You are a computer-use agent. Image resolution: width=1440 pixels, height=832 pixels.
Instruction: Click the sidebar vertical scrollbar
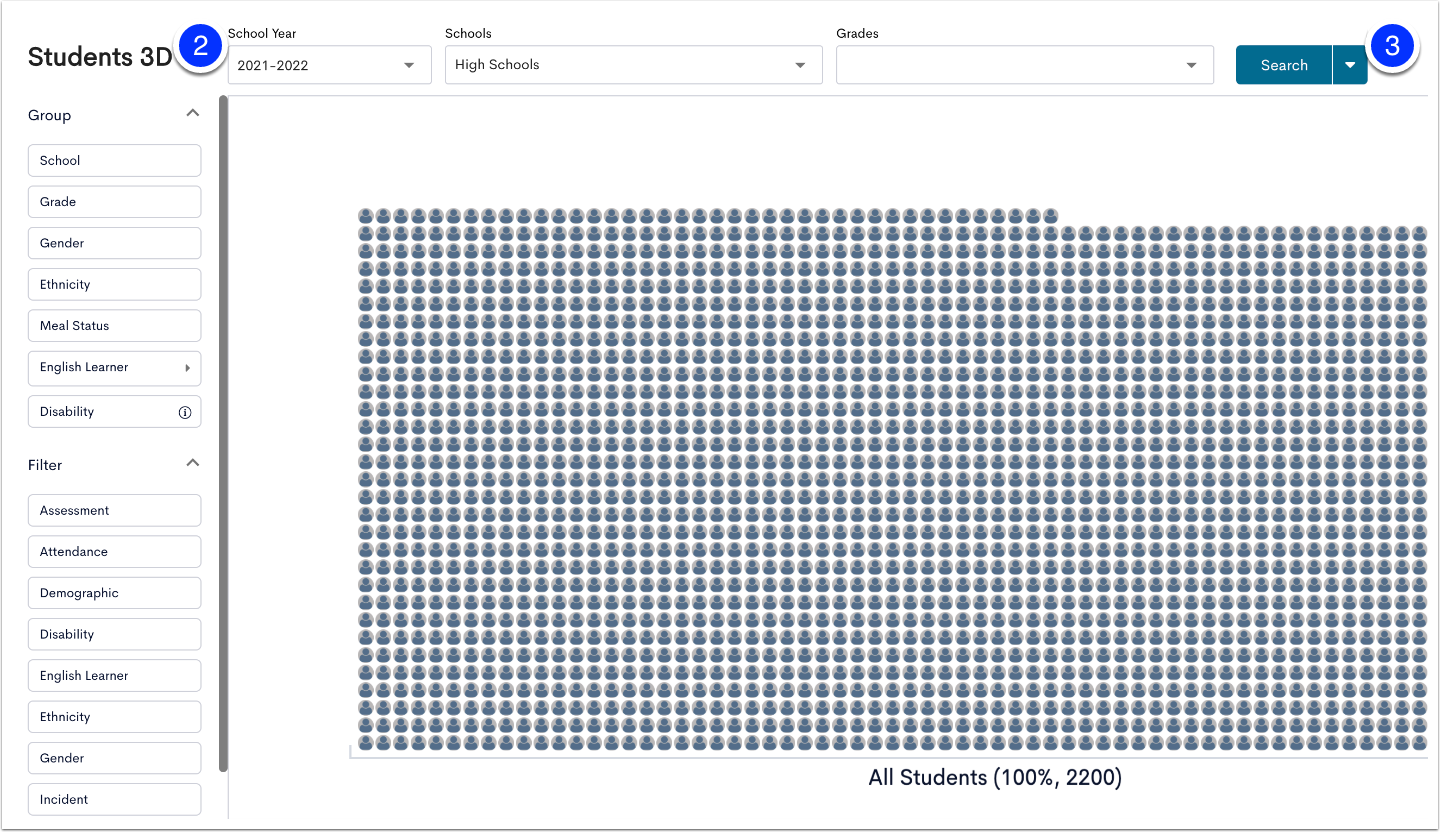(224, 433)
